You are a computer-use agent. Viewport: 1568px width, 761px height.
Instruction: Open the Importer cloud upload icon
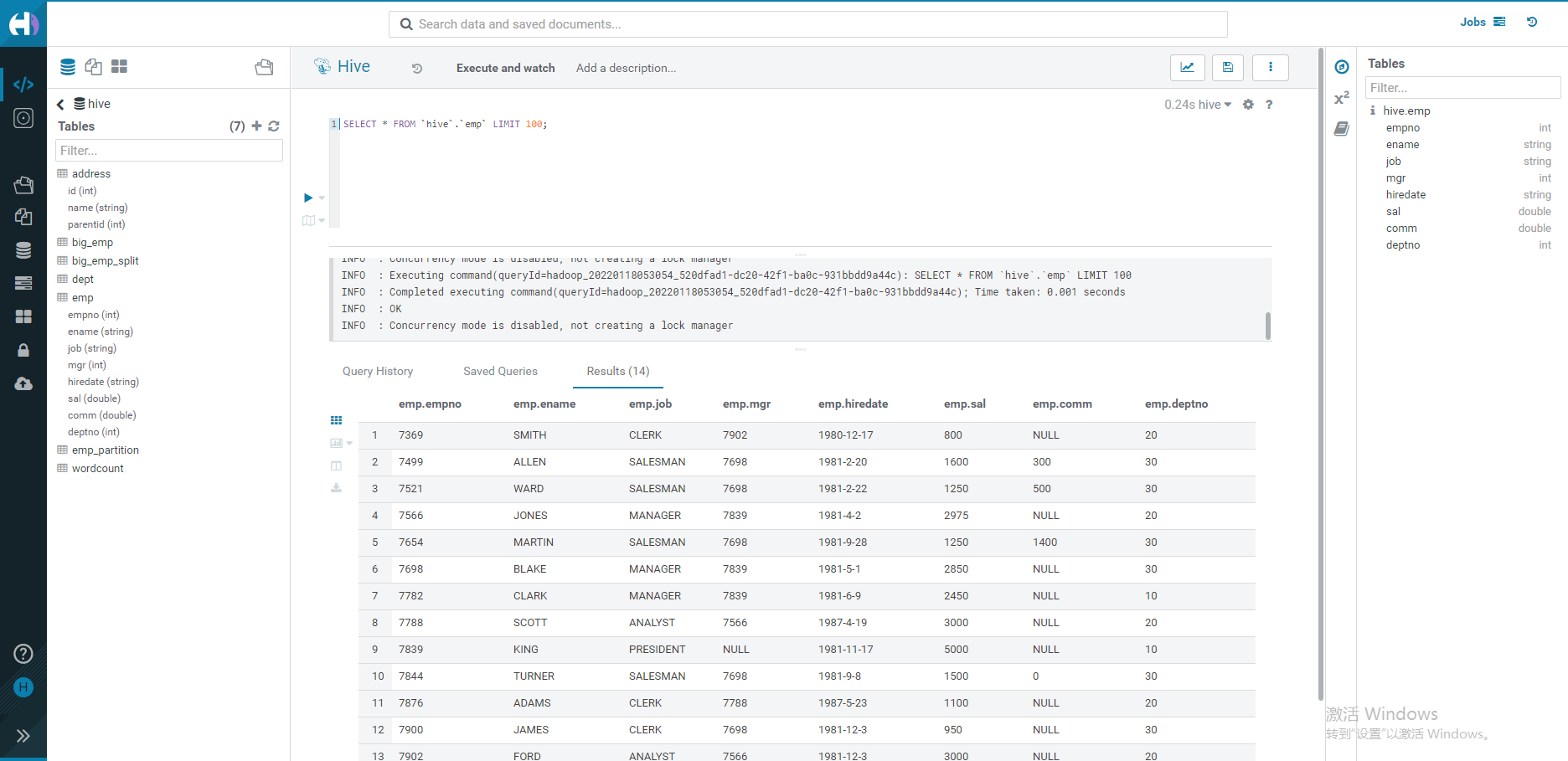click(23, 383)
